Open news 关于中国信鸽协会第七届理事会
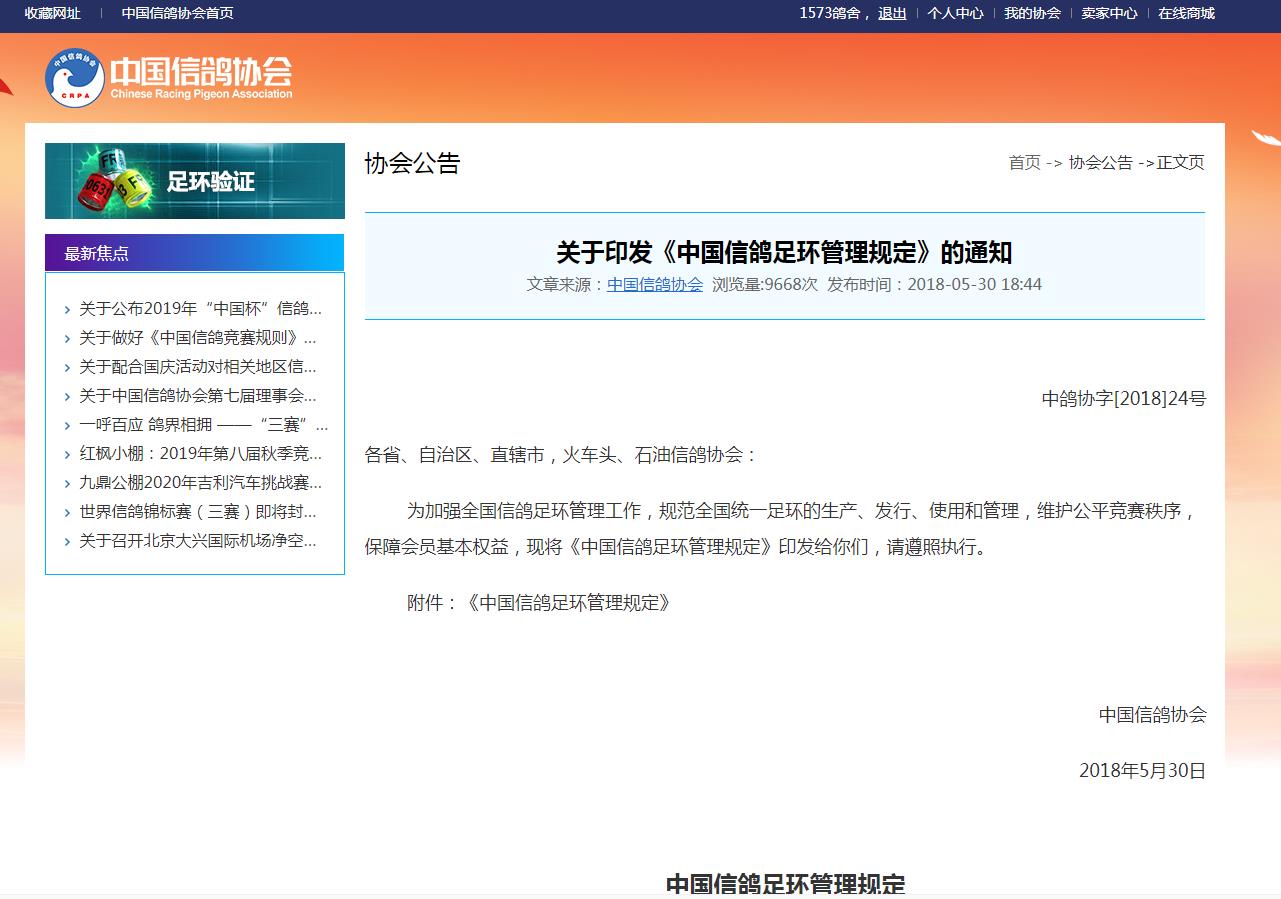 pyautogui.click(x=197, y=396)
